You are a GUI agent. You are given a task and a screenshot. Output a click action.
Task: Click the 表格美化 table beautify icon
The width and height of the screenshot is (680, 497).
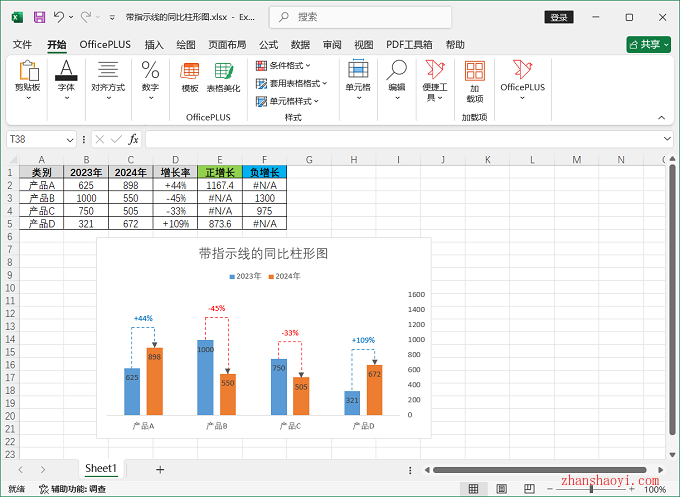click(x=223, y=77)
